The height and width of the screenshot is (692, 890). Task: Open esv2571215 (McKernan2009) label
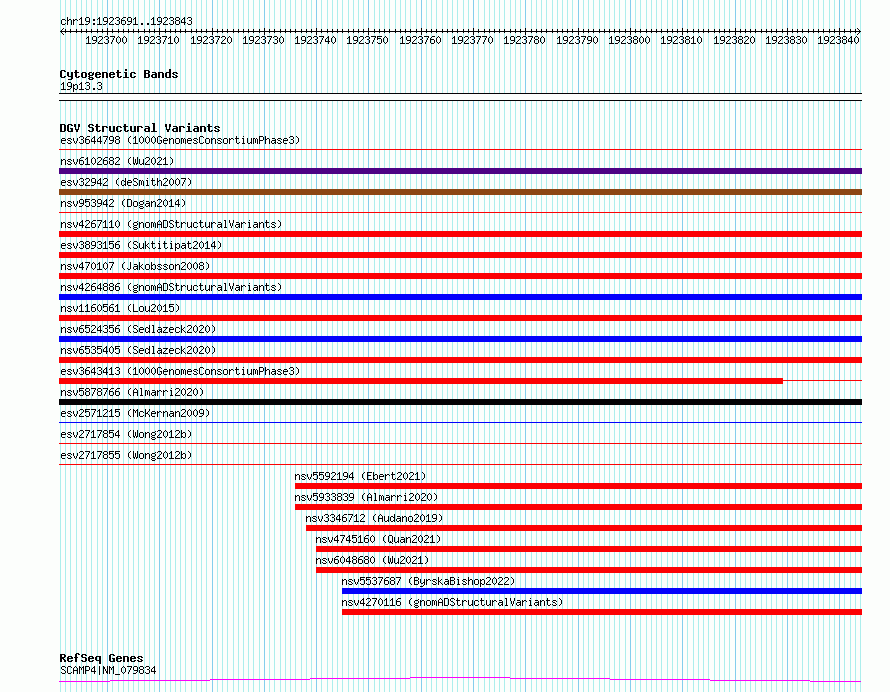click(x=135, y=413)
